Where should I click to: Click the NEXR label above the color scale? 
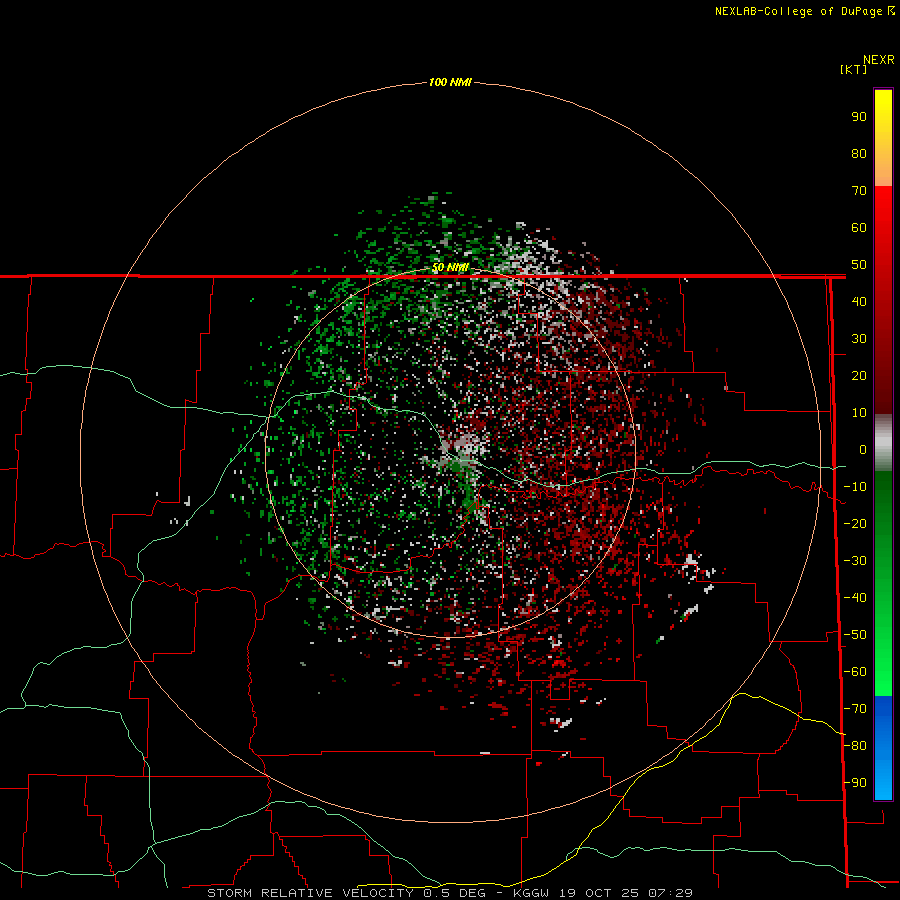(x=879, y=59)
